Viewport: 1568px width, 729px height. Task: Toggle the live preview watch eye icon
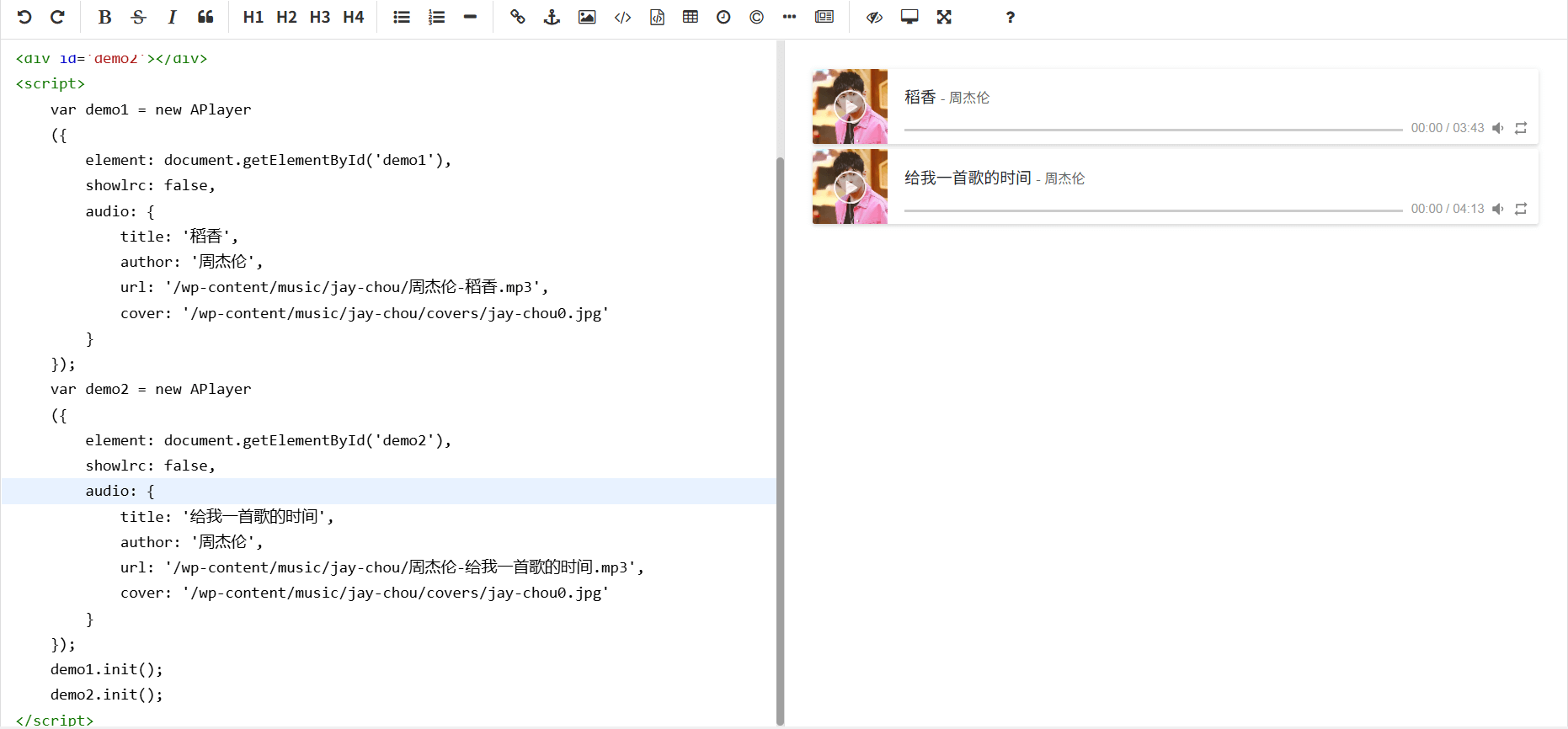[x=874, y=17]
